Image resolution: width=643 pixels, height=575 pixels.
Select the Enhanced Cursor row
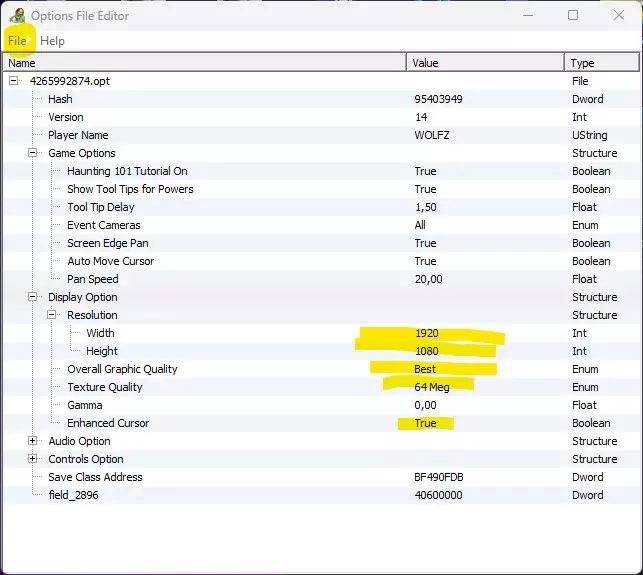(x=321, y=423)
